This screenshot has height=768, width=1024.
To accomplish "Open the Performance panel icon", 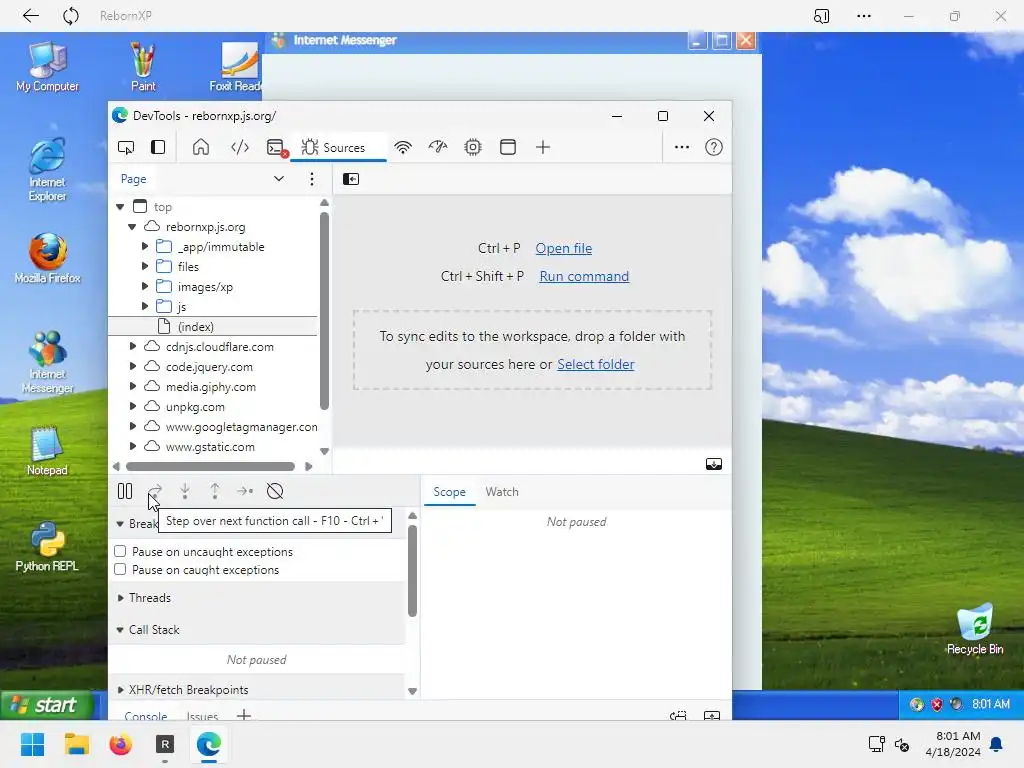I will click(438, 148).
